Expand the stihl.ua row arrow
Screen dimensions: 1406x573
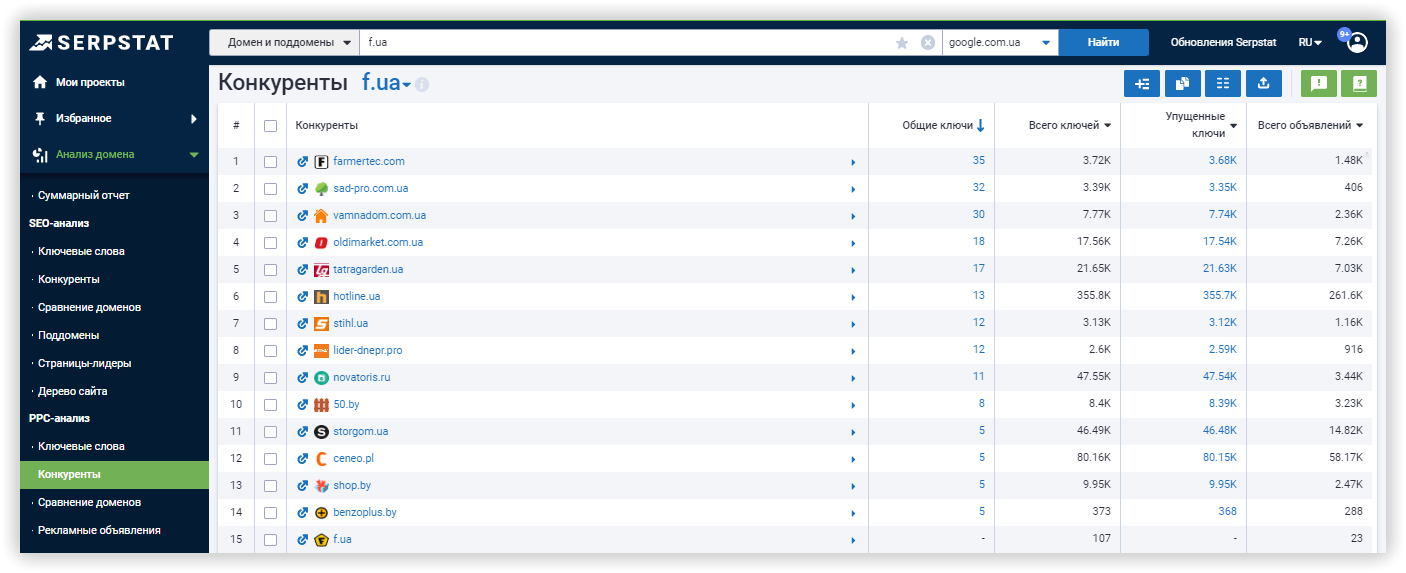[853, 324]
